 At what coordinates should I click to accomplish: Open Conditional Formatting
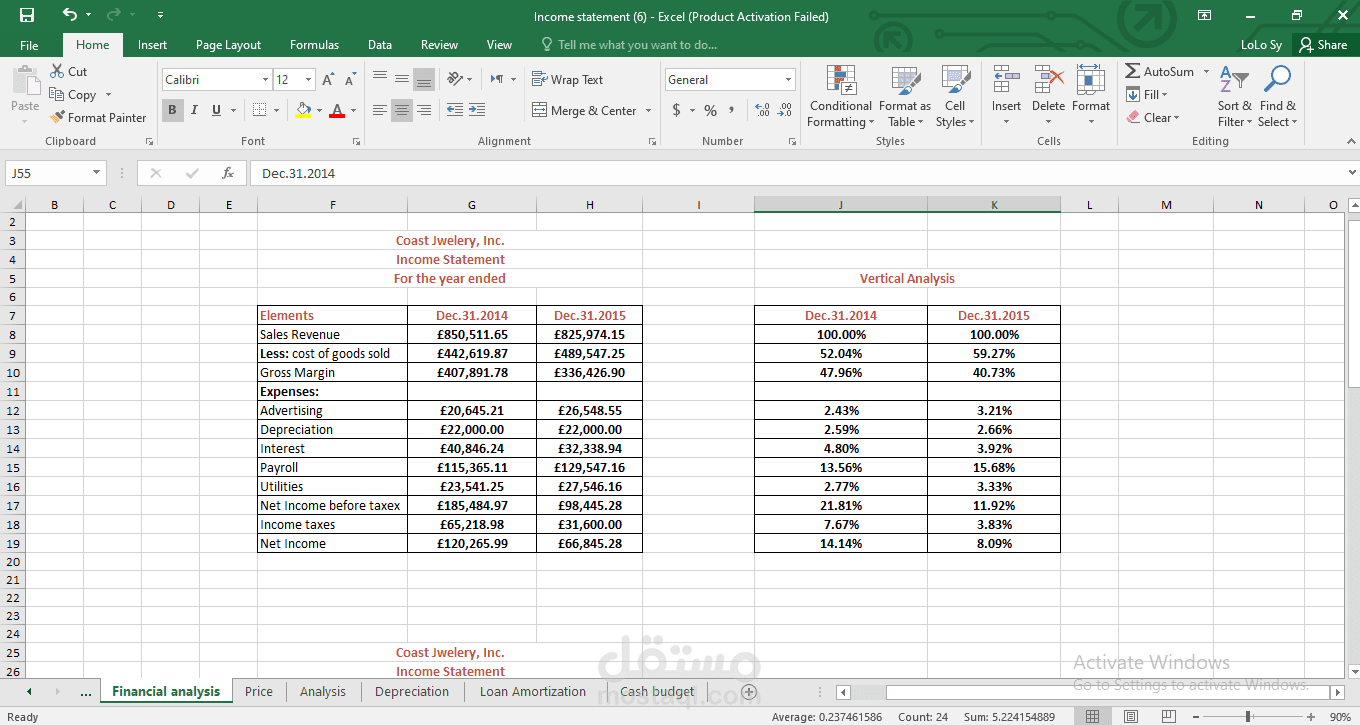pos(840,97)
